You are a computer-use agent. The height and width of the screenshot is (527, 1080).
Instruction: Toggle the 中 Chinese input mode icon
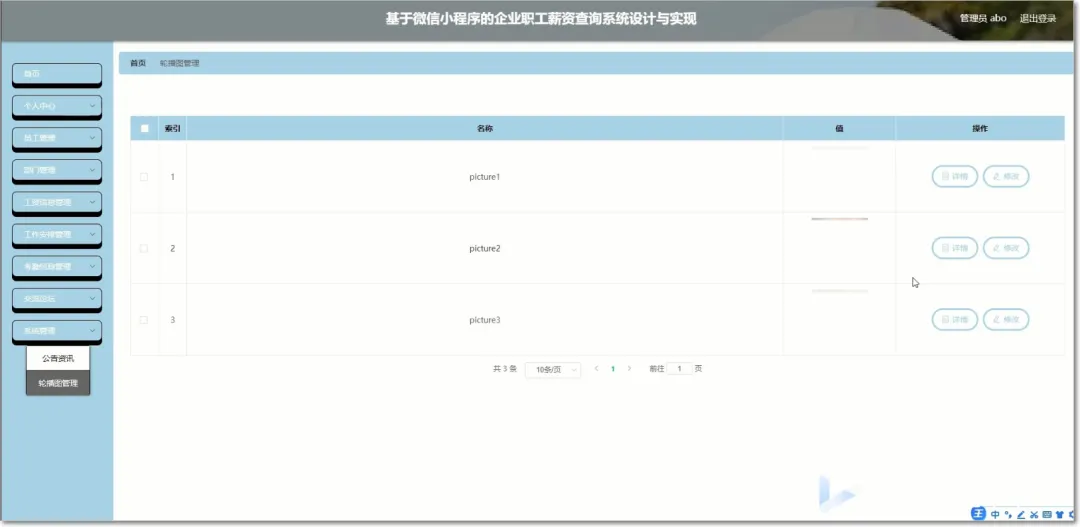pyautogui.click(x=996, y=515)
